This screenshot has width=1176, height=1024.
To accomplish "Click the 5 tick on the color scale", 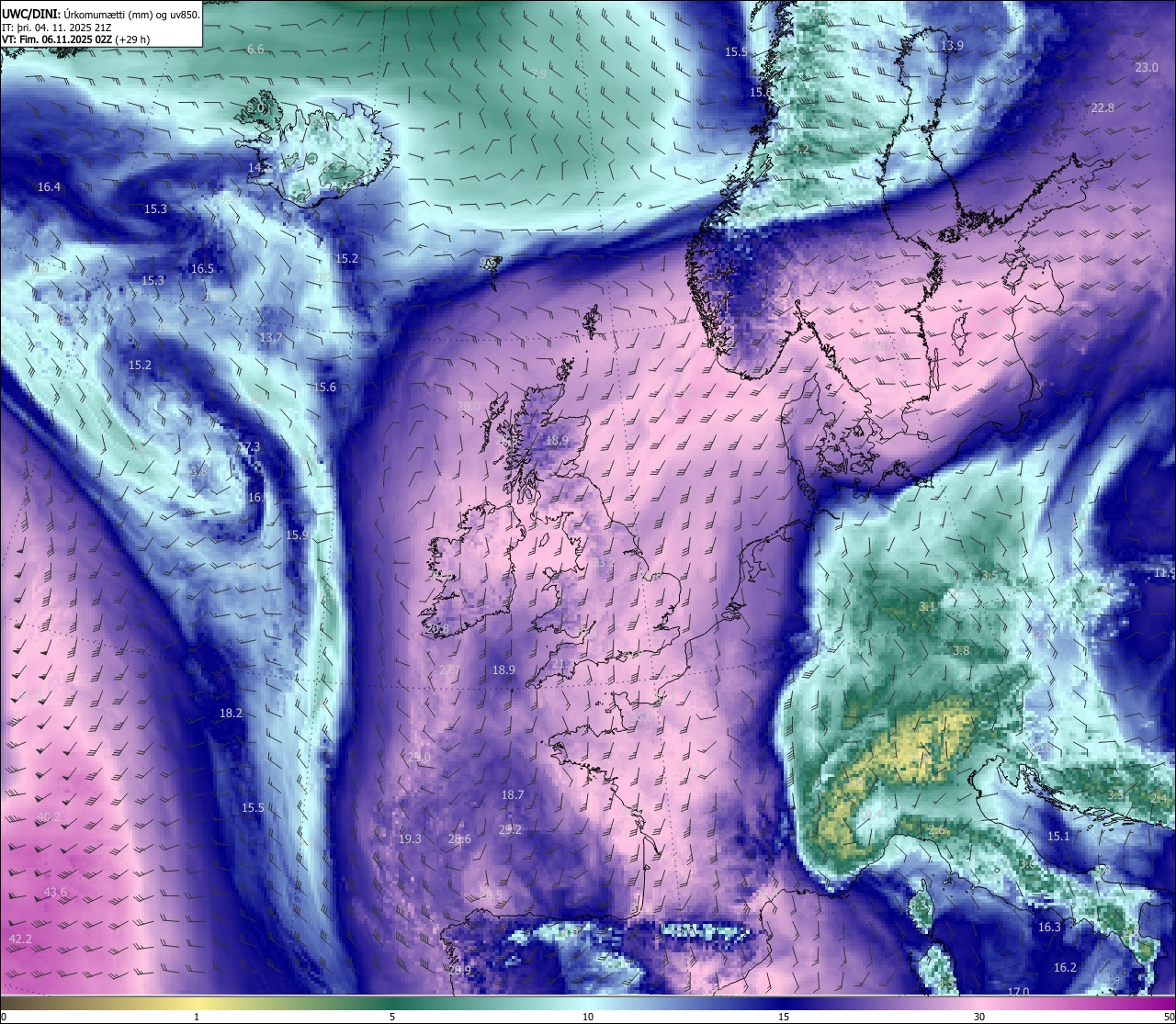I will 392,1017.
